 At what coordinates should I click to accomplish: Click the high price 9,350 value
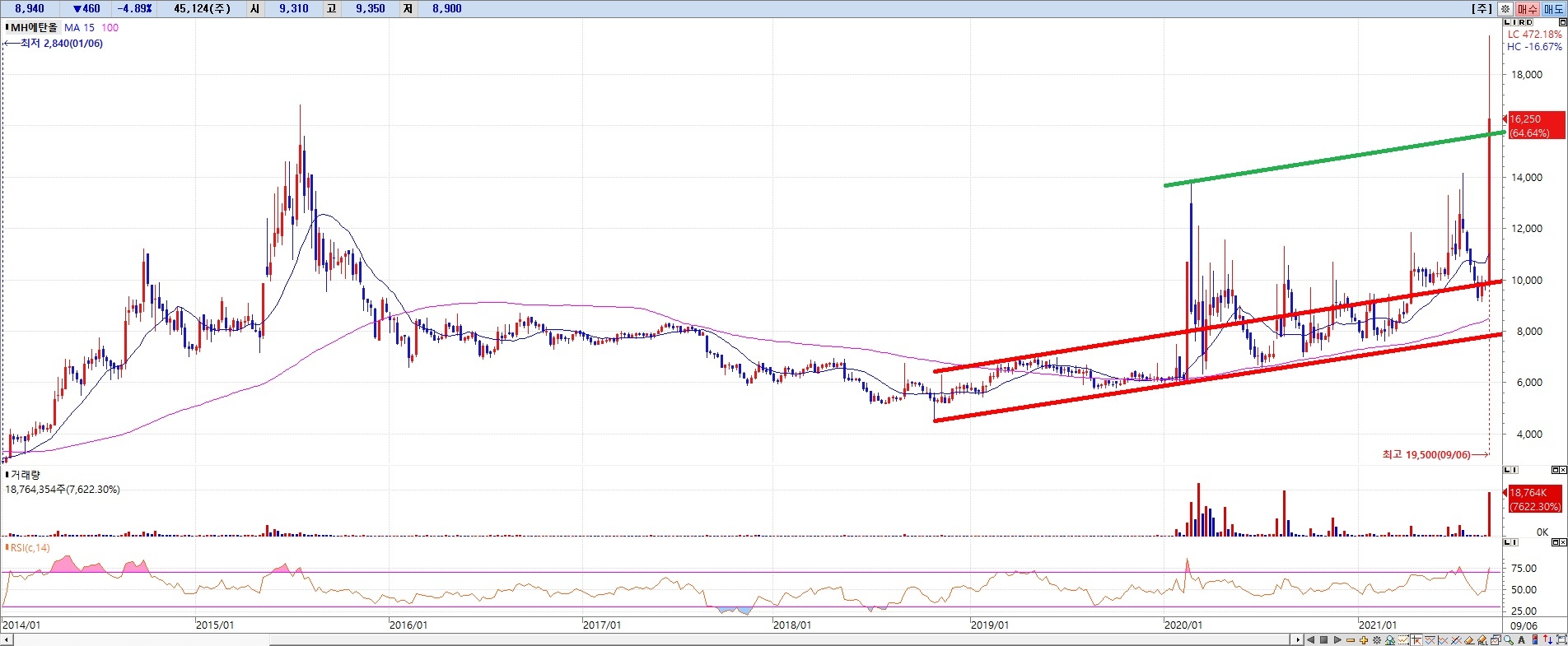[371, 8]
